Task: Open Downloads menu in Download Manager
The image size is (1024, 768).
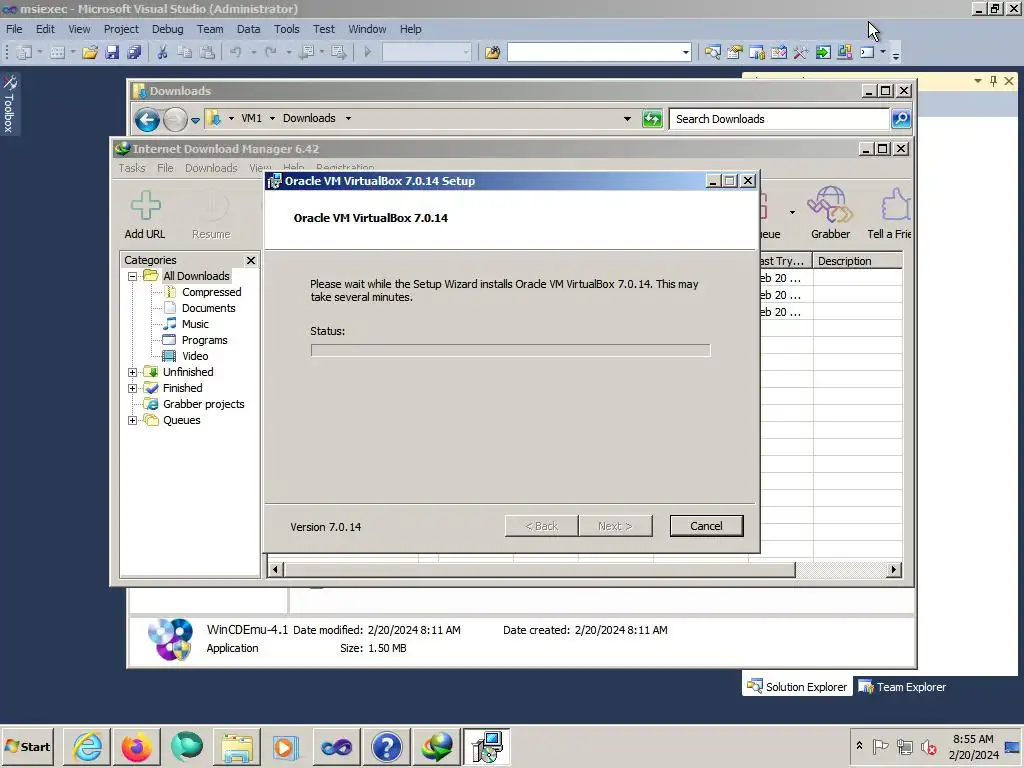Action: 211,168
